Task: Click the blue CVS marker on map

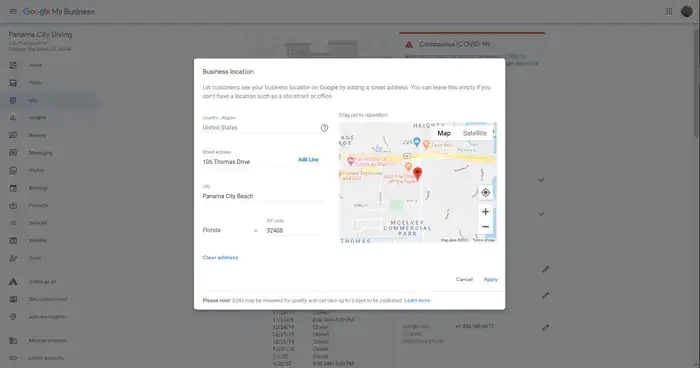Action: [417, 142]
